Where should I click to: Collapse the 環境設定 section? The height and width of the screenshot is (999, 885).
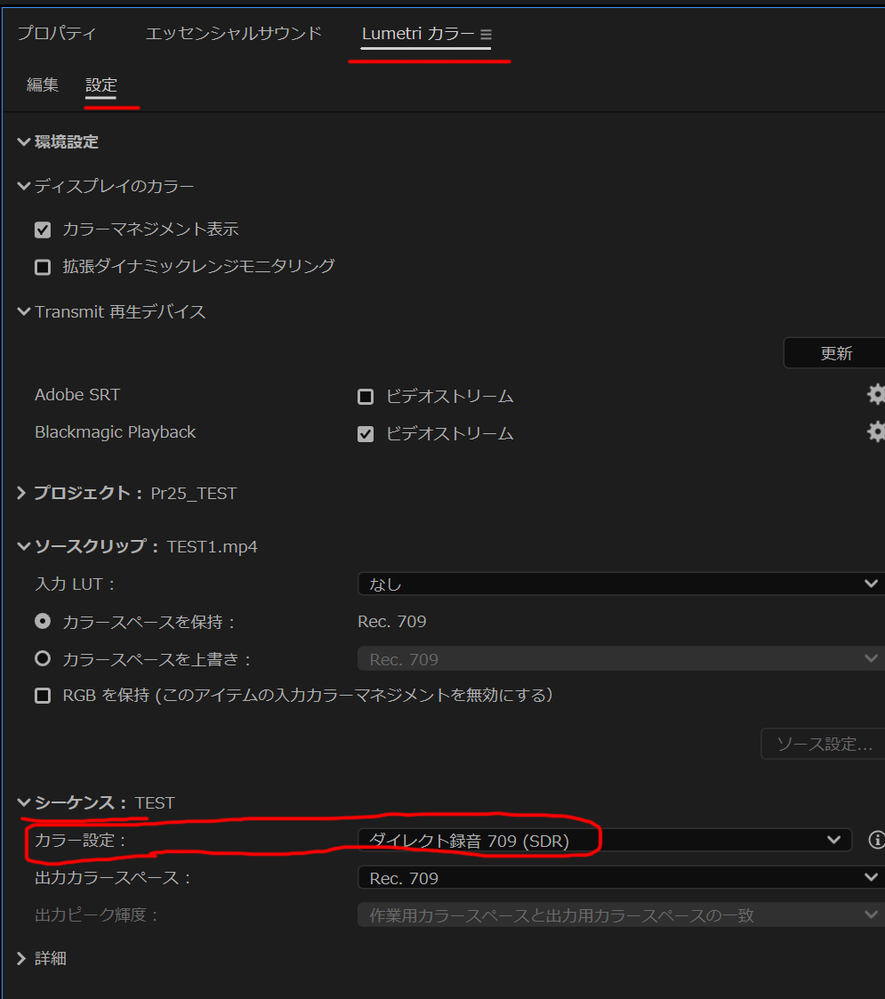pyautogui.click(x=23, y=141)
